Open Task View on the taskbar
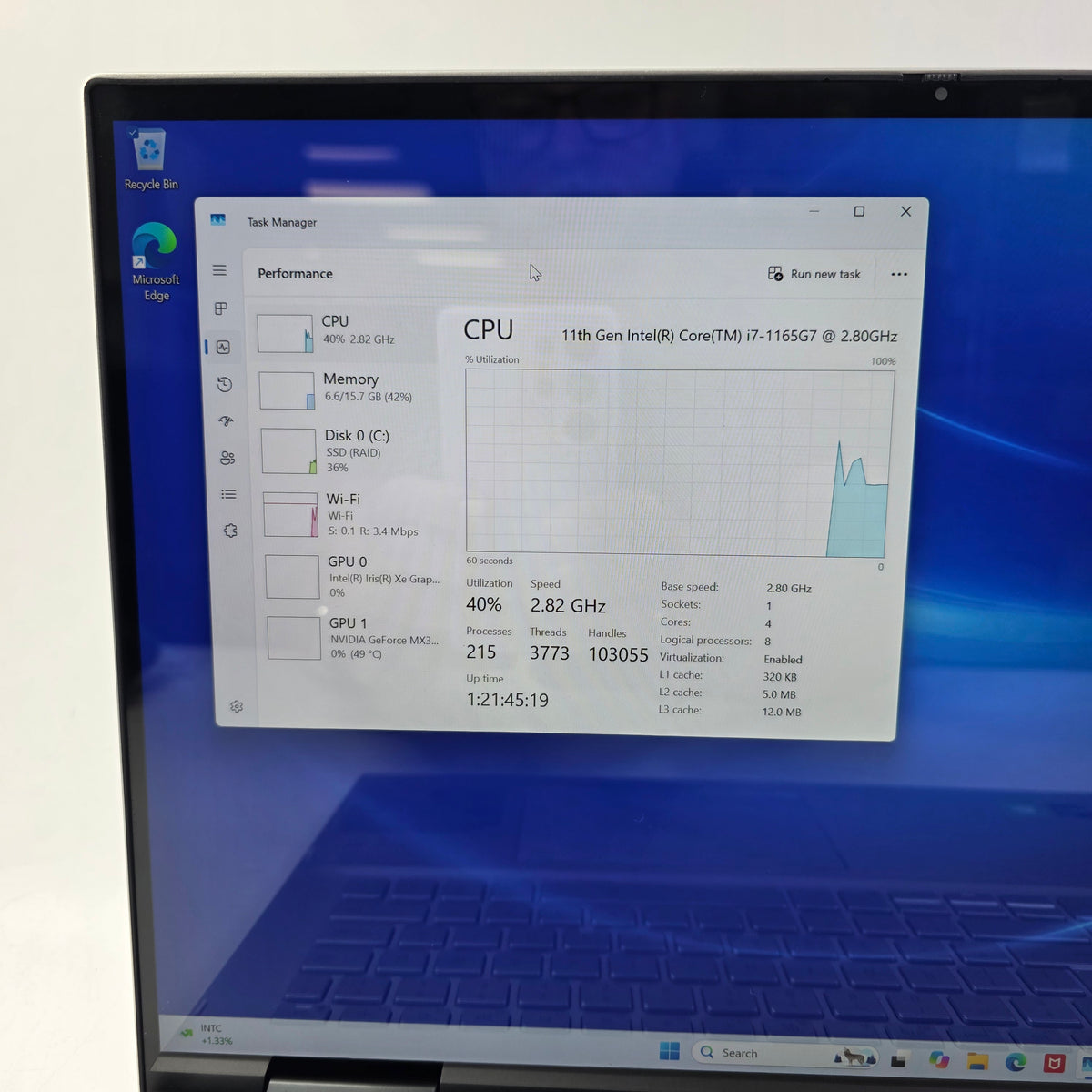This screenshot has width=1092, height=1092. click(899, 1060)
